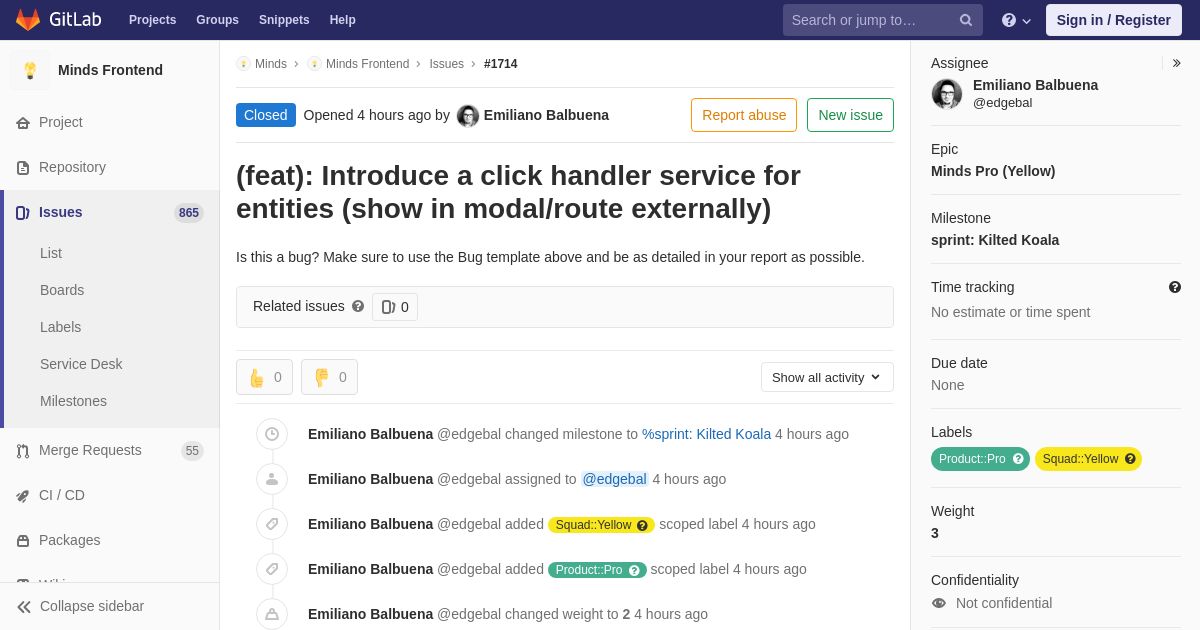Click the Project home icon

(x=23, y=123)
